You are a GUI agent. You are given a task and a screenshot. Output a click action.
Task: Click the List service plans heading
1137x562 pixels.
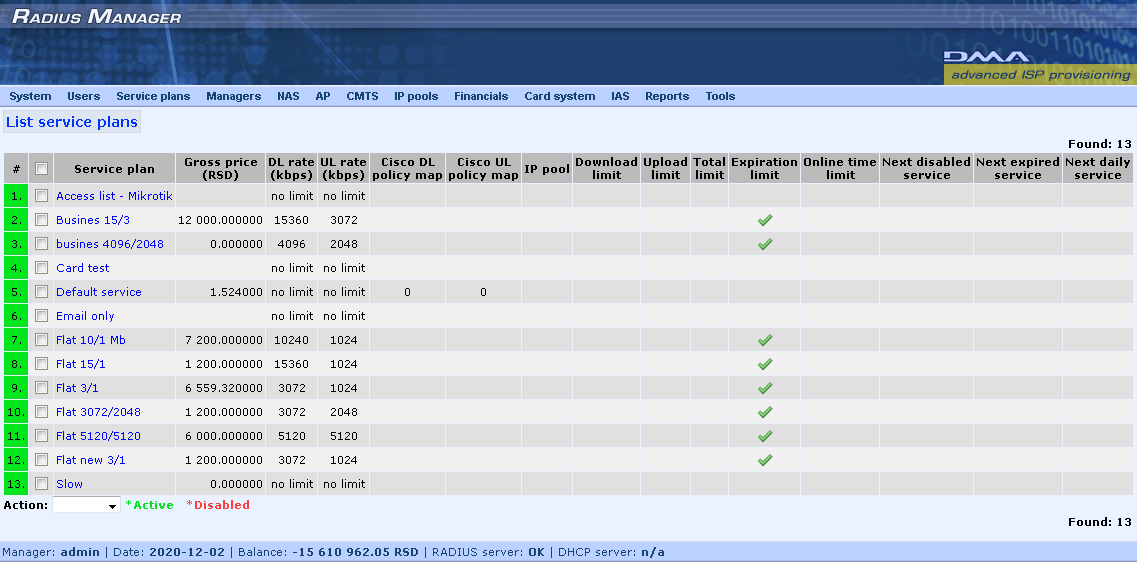(x=72, y=122)
